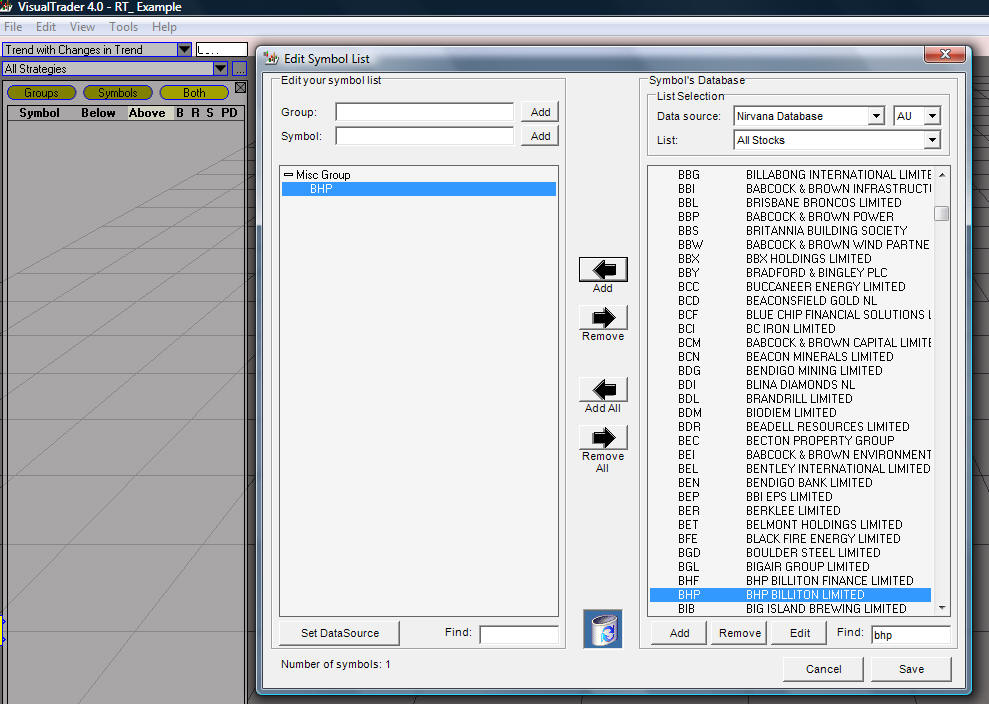989x704 pixels.
Task: Select BBL Brisbane Broncos Limited row
Action: coord(790,202)
